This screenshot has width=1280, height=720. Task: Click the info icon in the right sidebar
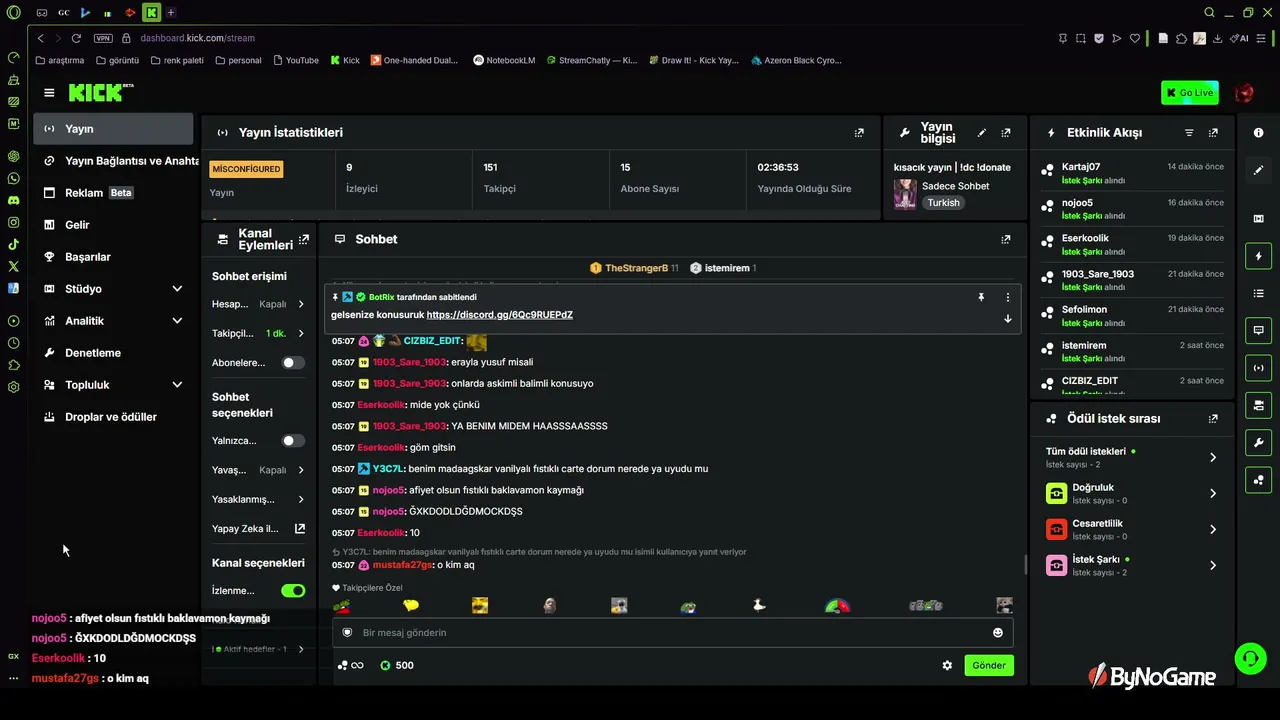[1258, 133]
